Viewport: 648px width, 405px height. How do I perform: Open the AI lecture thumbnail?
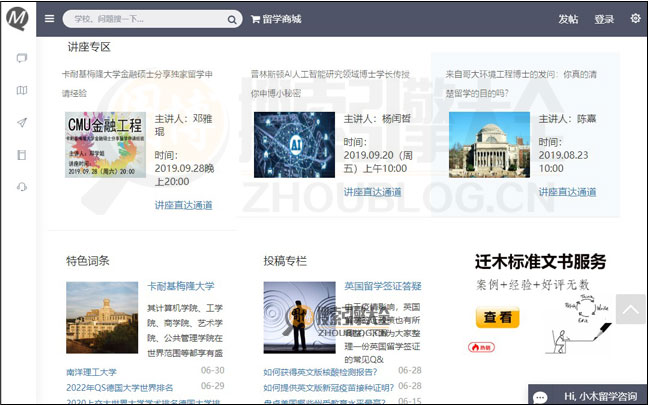[x=294, y=145]
